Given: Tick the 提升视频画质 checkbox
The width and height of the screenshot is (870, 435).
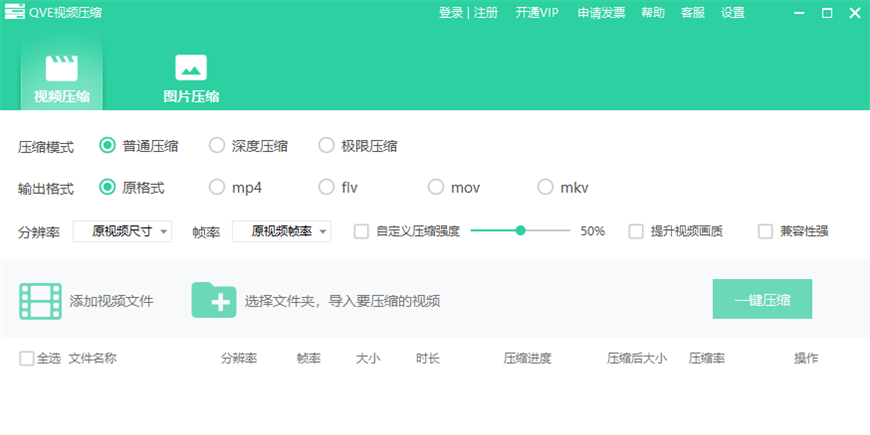Looking at the screenshot, I should click(x=636, y=231).
